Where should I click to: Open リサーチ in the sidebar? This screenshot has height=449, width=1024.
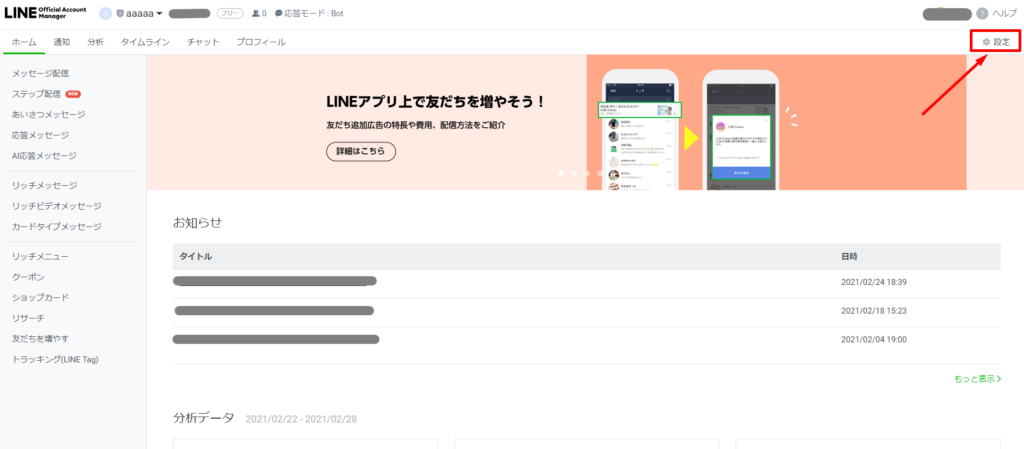coord(28,318)
